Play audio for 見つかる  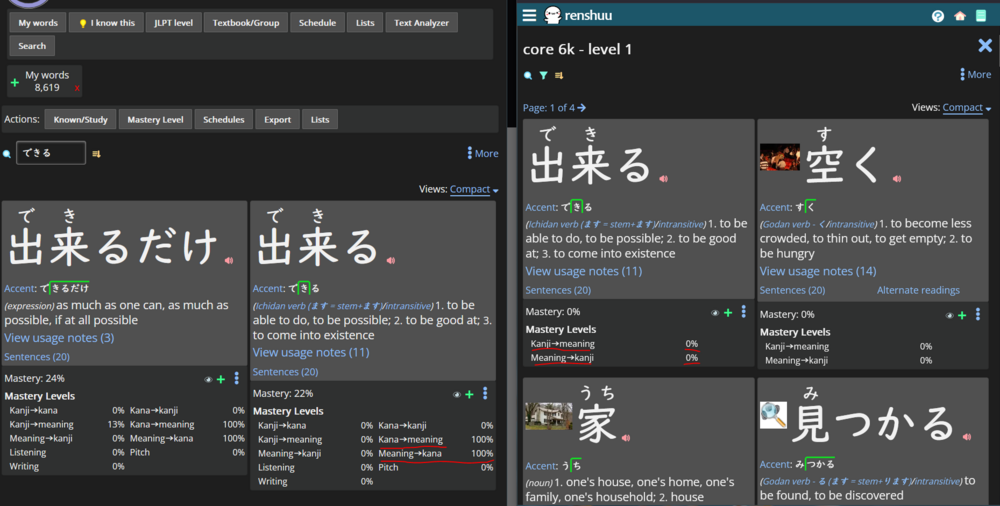click(x=967, y=437)
